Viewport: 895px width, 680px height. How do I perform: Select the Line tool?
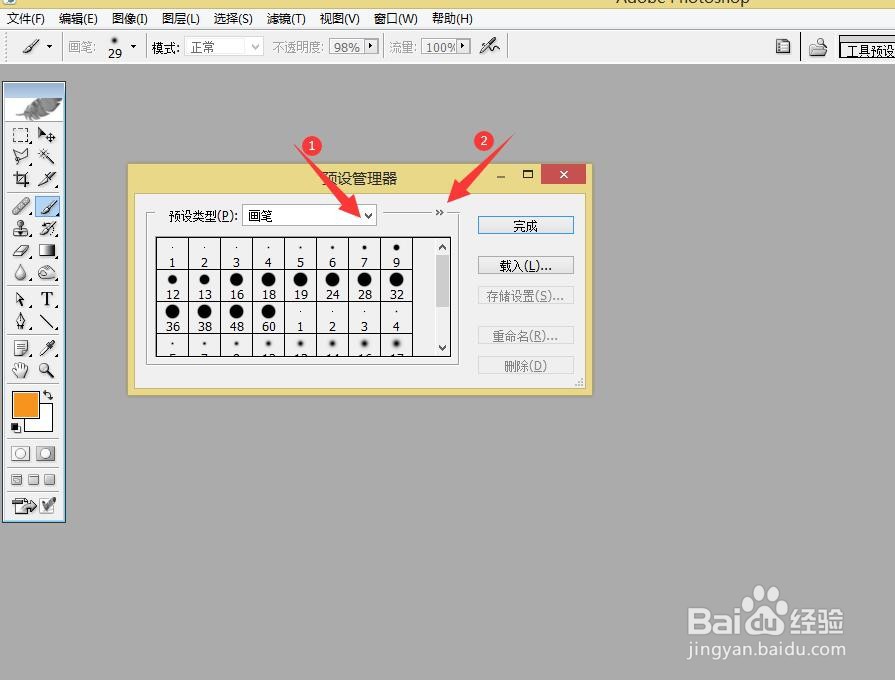(x=46, y=321)
